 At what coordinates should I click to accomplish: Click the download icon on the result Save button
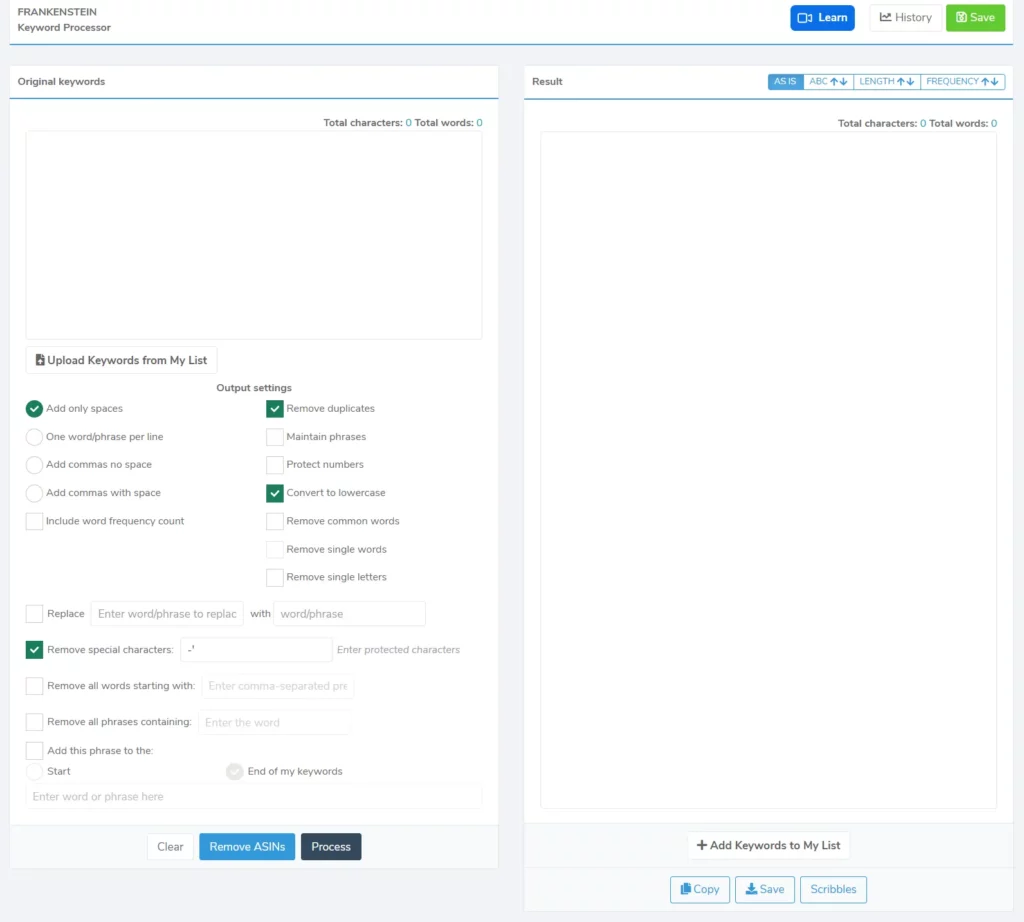coord(751,889)
